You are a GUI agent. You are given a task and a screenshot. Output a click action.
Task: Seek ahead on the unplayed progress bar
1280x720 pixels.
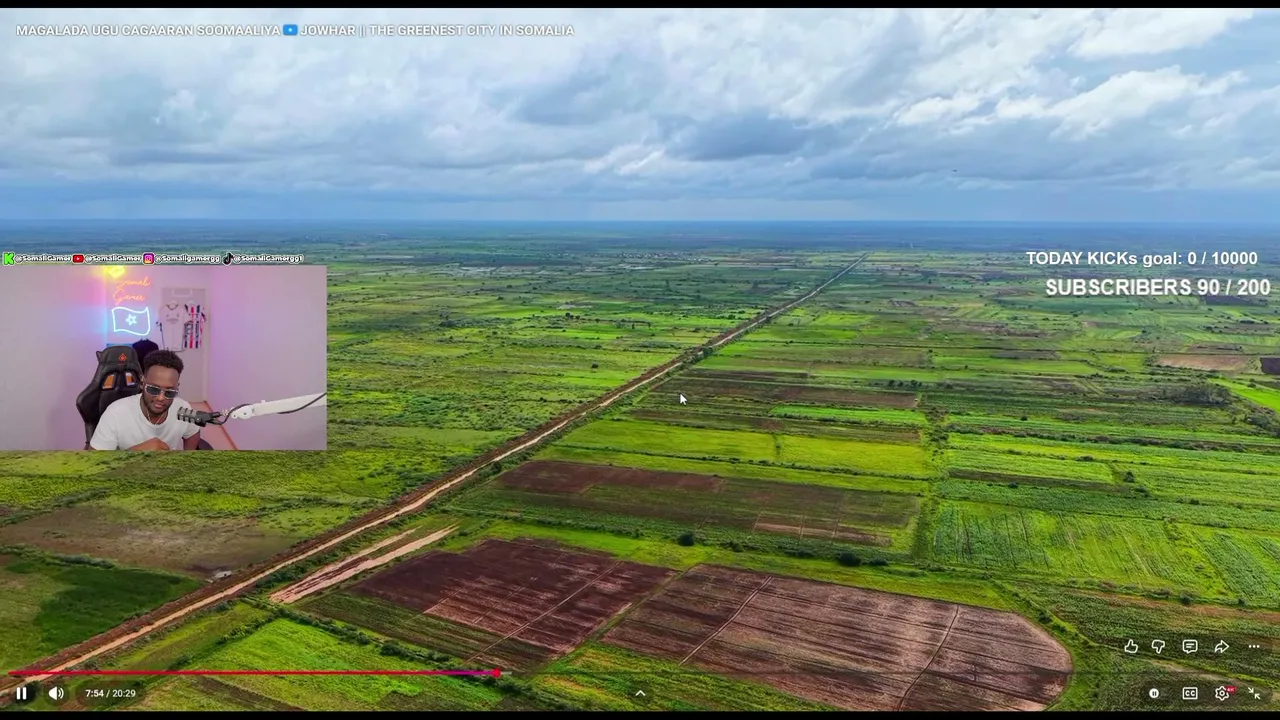point(885,673)
